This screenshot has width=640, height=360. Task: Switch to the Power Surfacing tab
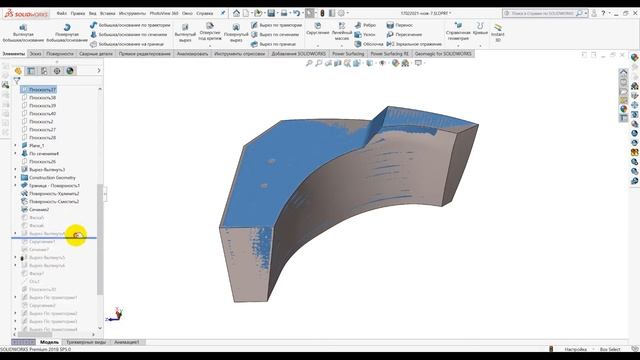coord(348,54)
